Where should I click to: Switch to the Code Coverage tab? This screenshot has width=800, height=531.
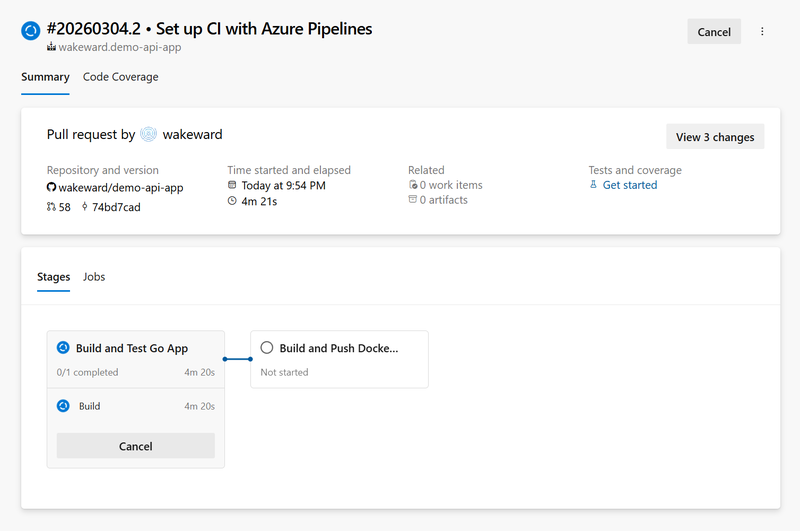click(x=120, y=77)
